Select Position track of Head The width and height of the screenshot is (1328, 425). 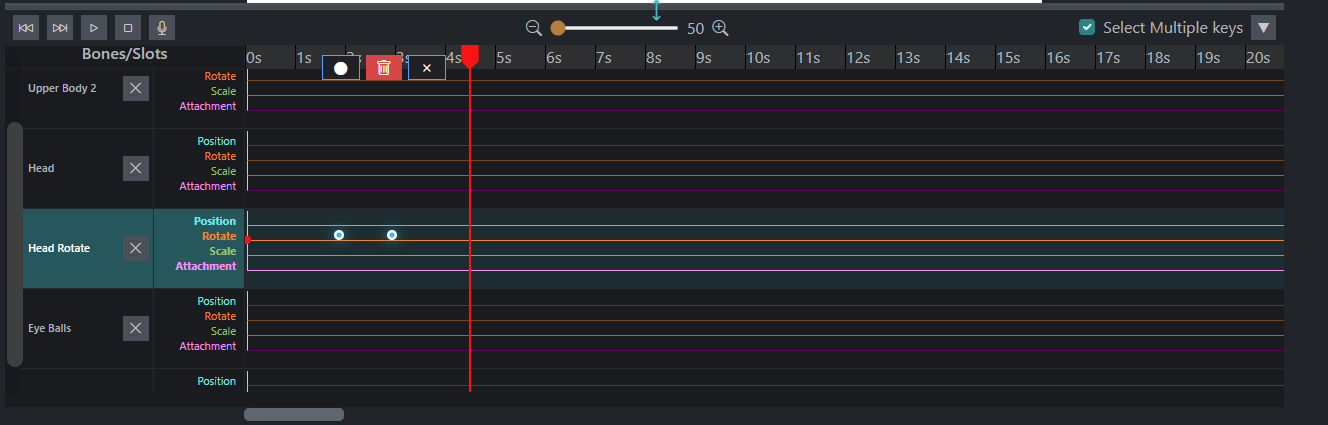point(216,141)
